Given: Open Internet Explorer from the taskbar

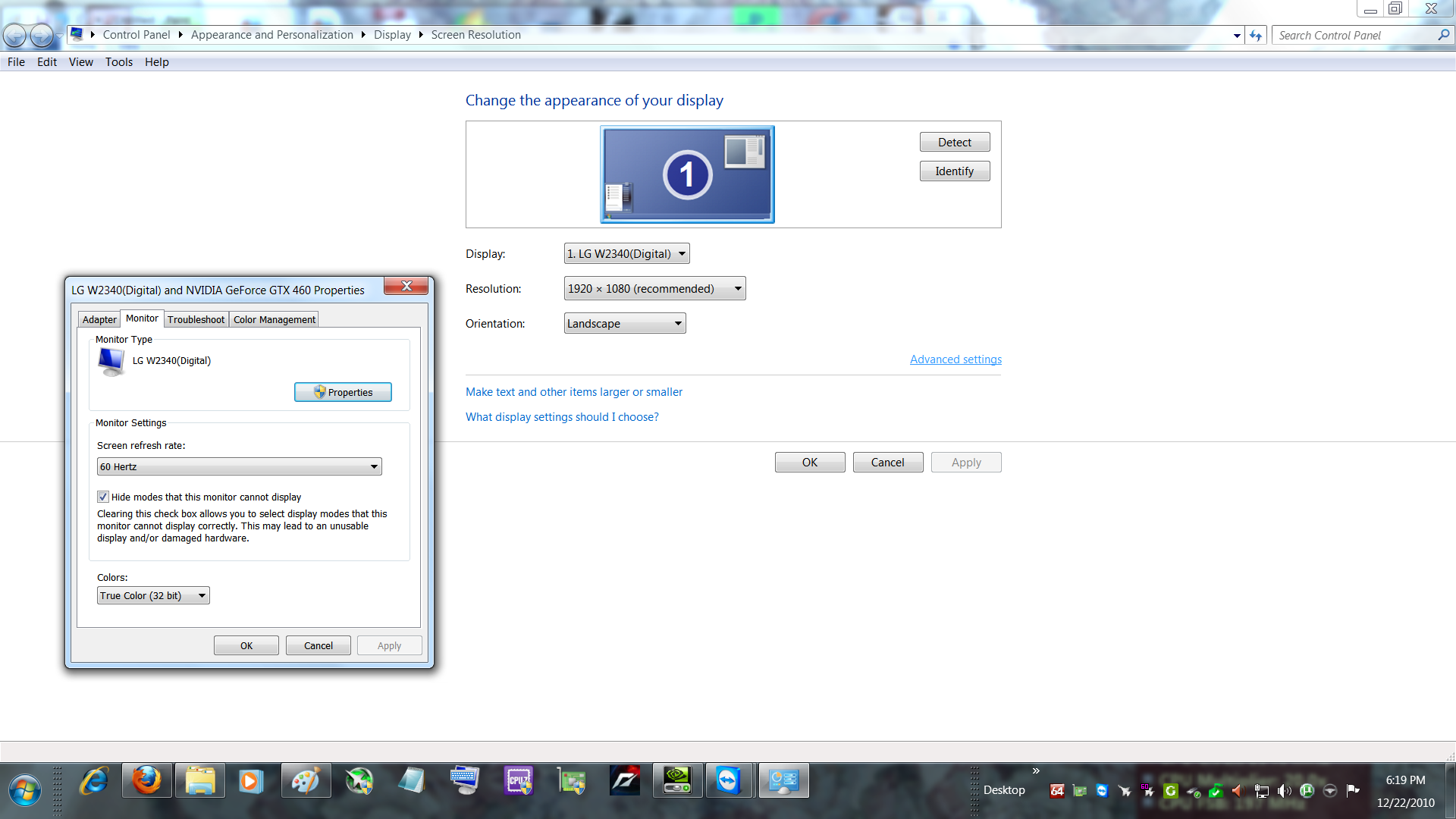Looking at the screenshot, I should coord(94,781).
